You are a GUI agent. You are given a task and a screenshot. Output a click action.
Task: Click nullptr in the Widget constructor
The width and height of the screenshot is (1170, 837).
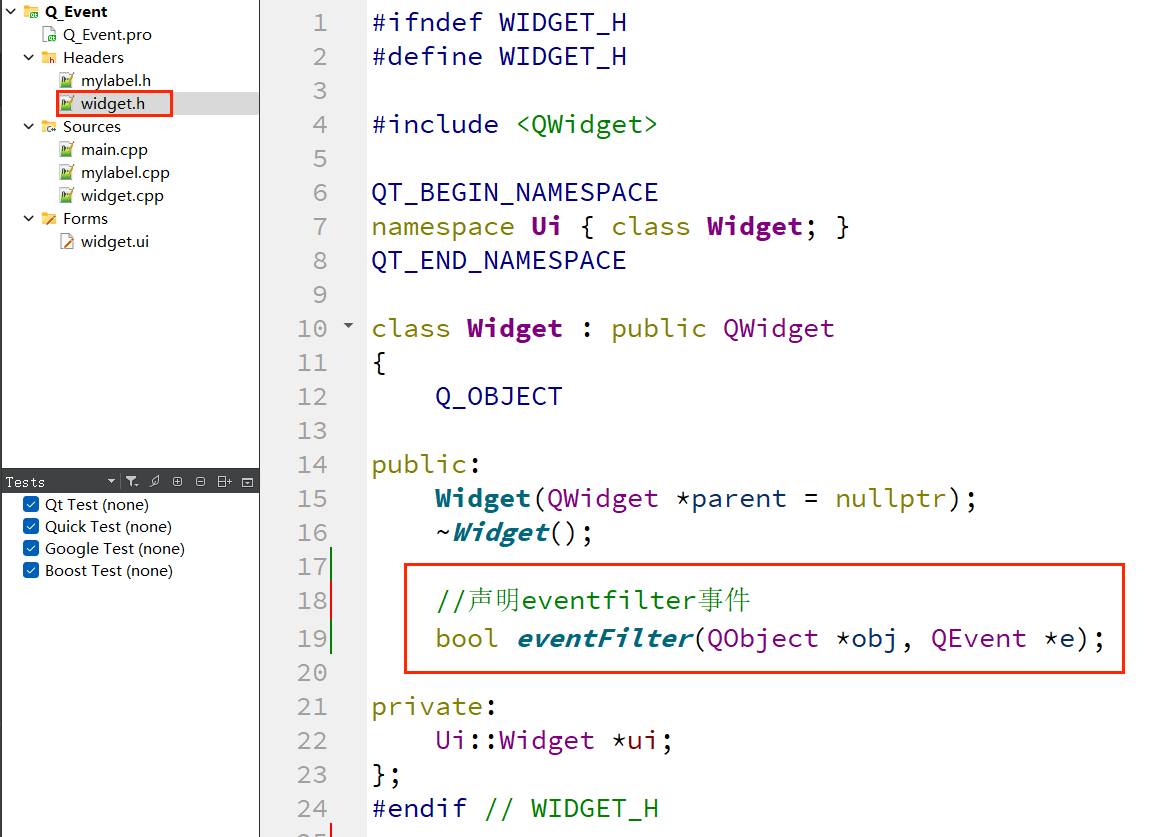(890, 498)
